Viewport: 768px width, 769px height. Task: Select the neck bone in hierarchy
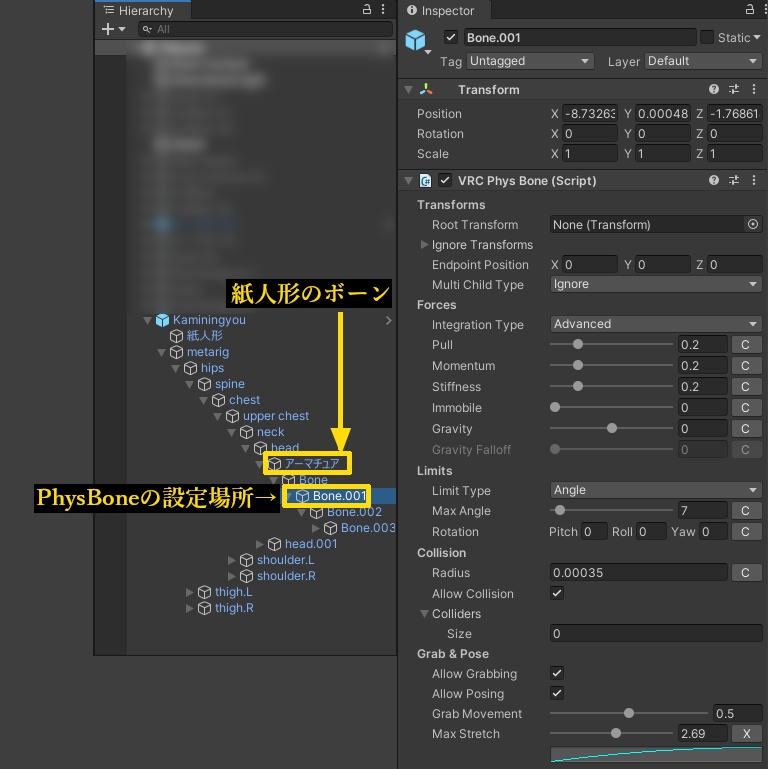(271, 432)
